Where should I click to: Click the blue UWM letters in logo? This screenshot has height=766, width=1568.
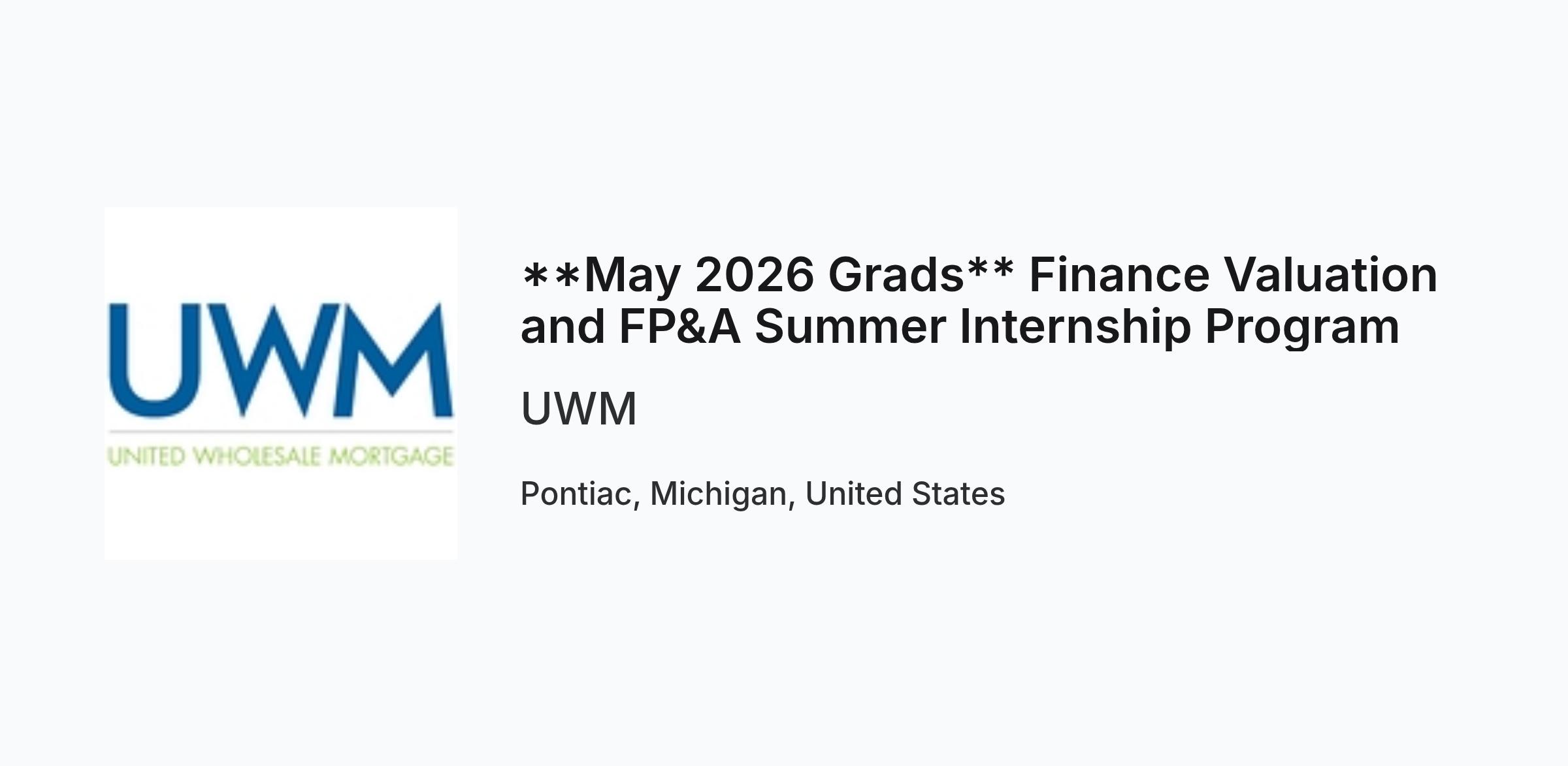tap(281, 360)
